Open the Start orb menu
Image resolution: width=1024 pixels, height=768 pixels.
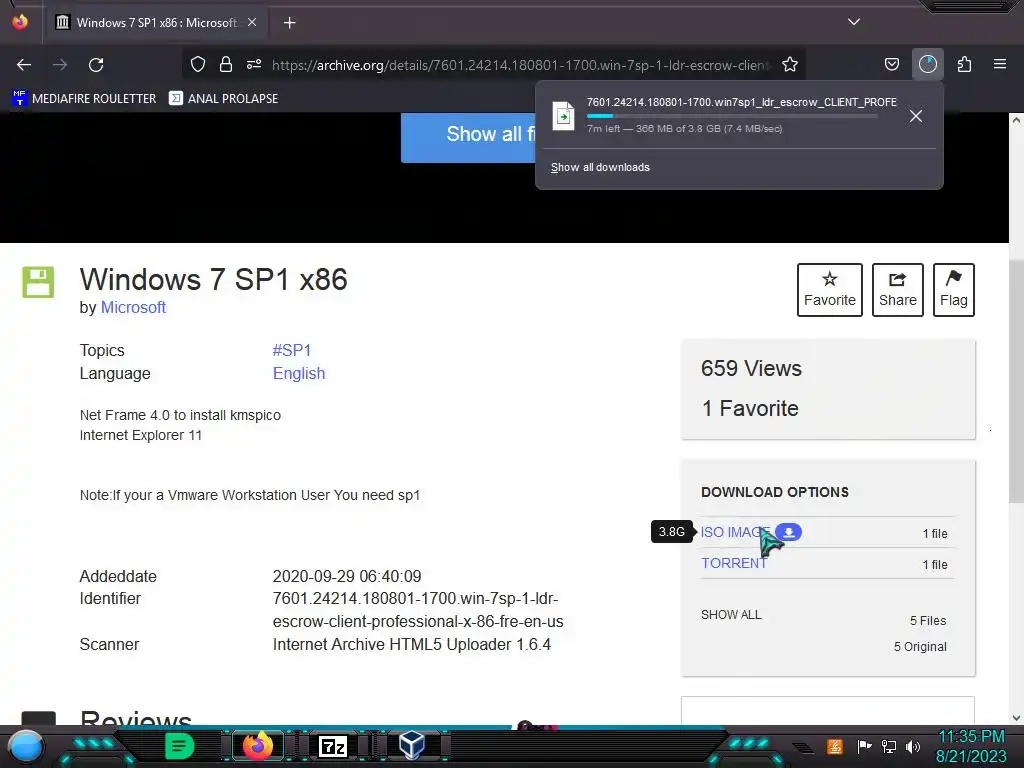coord(25,746)
